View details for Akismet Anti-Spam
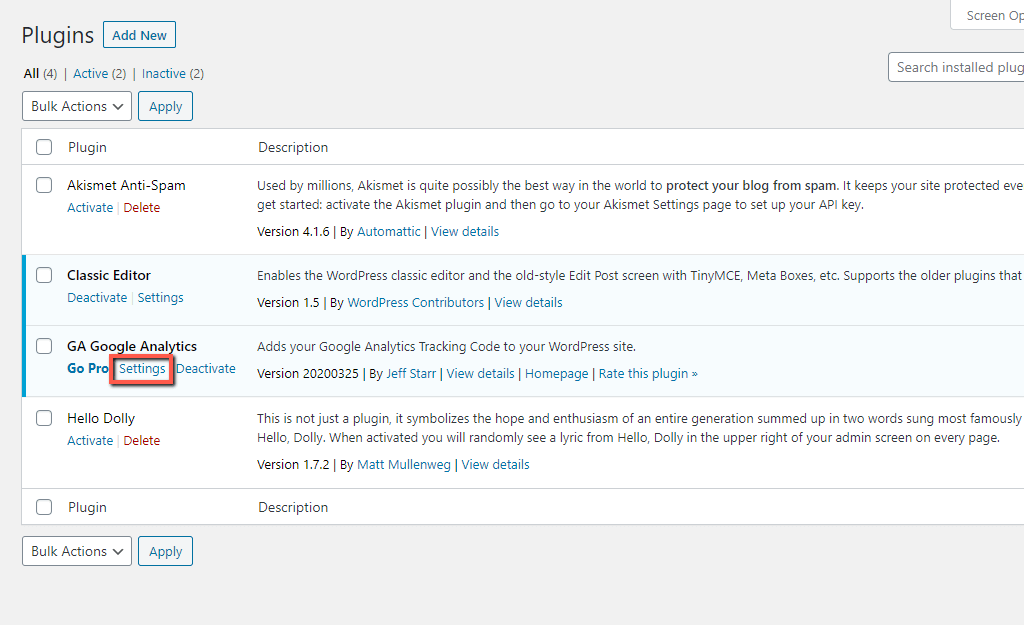Image resolution: width=1024 pixels, height=625 pixels. pos(465,232)
